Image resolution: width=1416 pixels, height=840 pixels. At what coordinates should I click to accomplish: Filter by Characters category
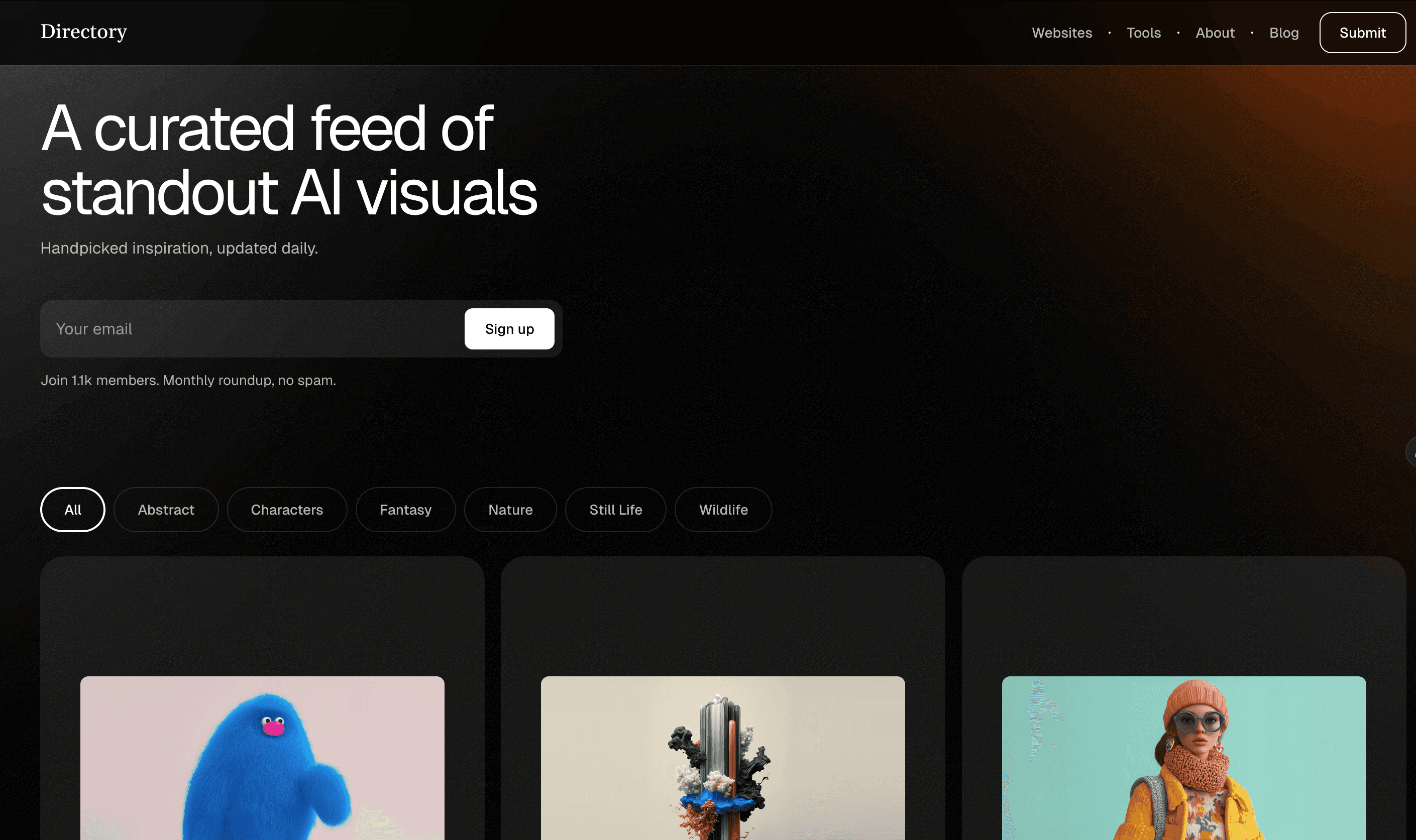click(286, 510)
